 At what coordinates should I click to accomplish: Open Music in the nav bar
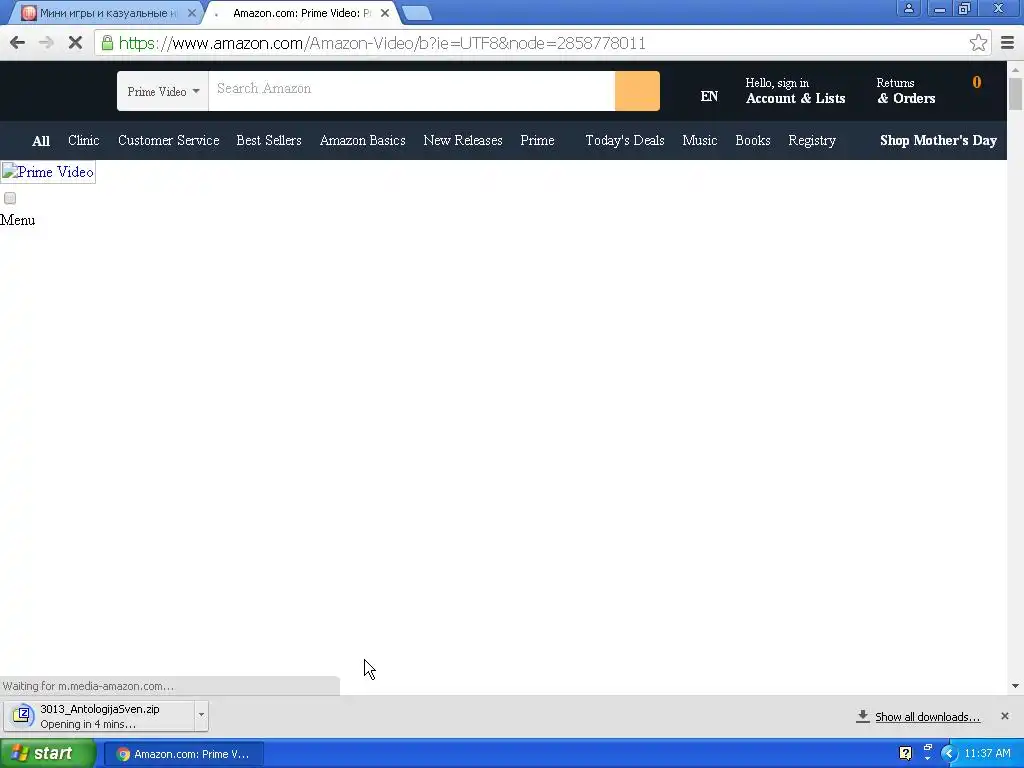699,140
